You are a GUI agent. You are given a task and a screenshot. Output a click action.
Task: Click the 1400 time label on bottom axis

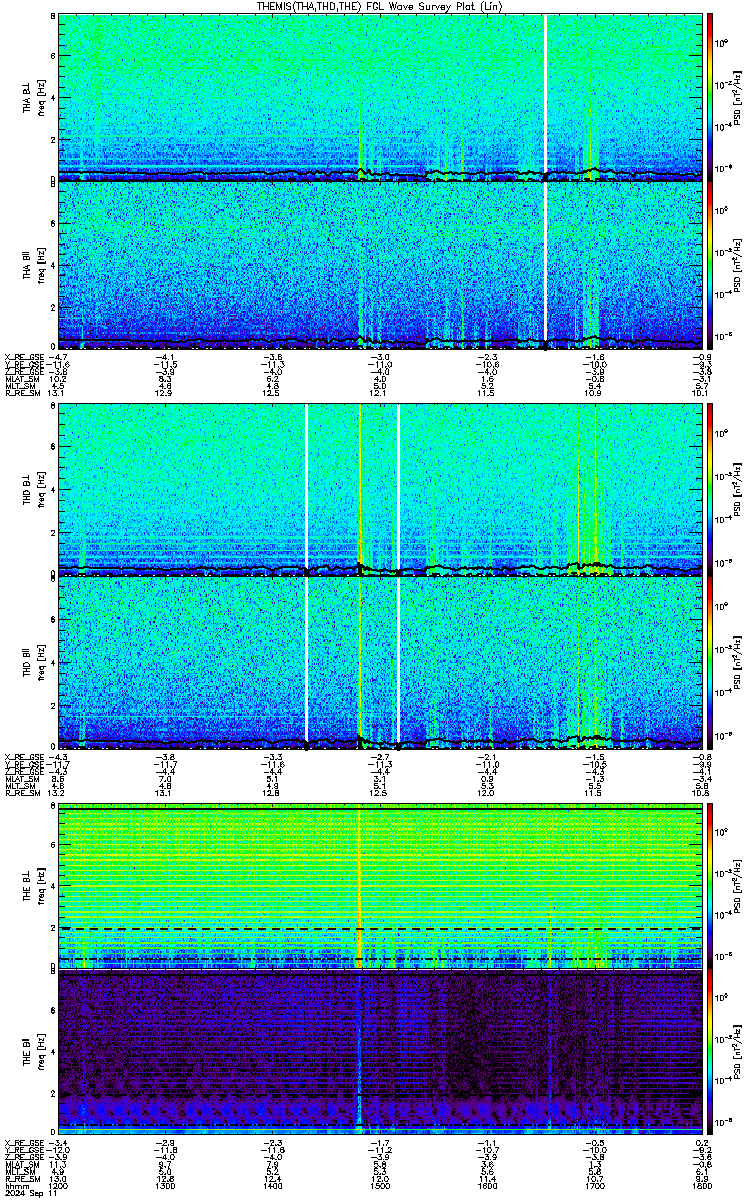pos(273,1188)
